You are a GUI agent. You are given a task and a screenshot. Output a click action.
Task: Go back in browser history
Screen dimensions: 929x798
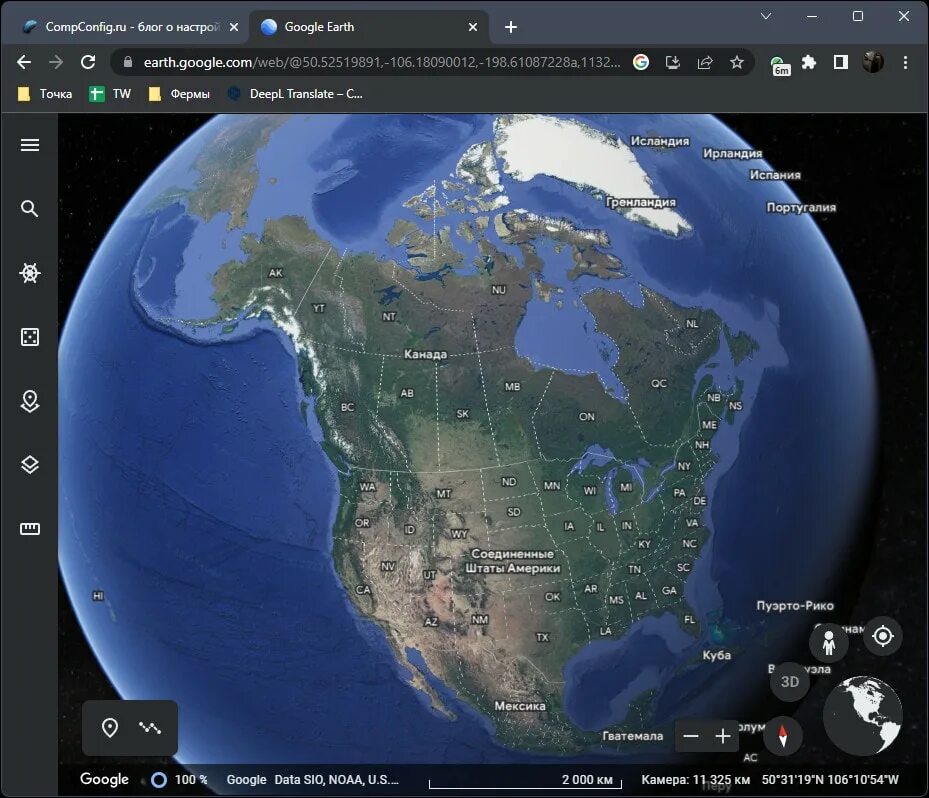tap(24, 62)
